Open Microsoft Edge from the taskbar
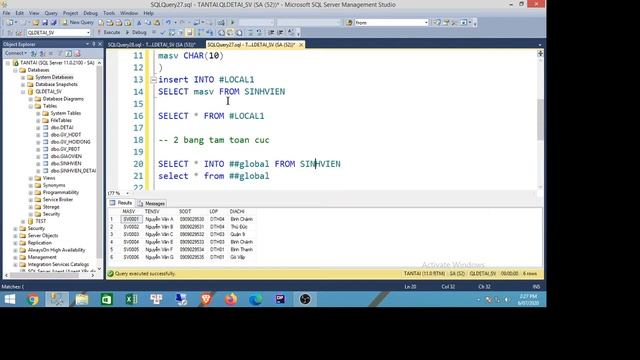 pyautogui.click(x=256, y=300)
